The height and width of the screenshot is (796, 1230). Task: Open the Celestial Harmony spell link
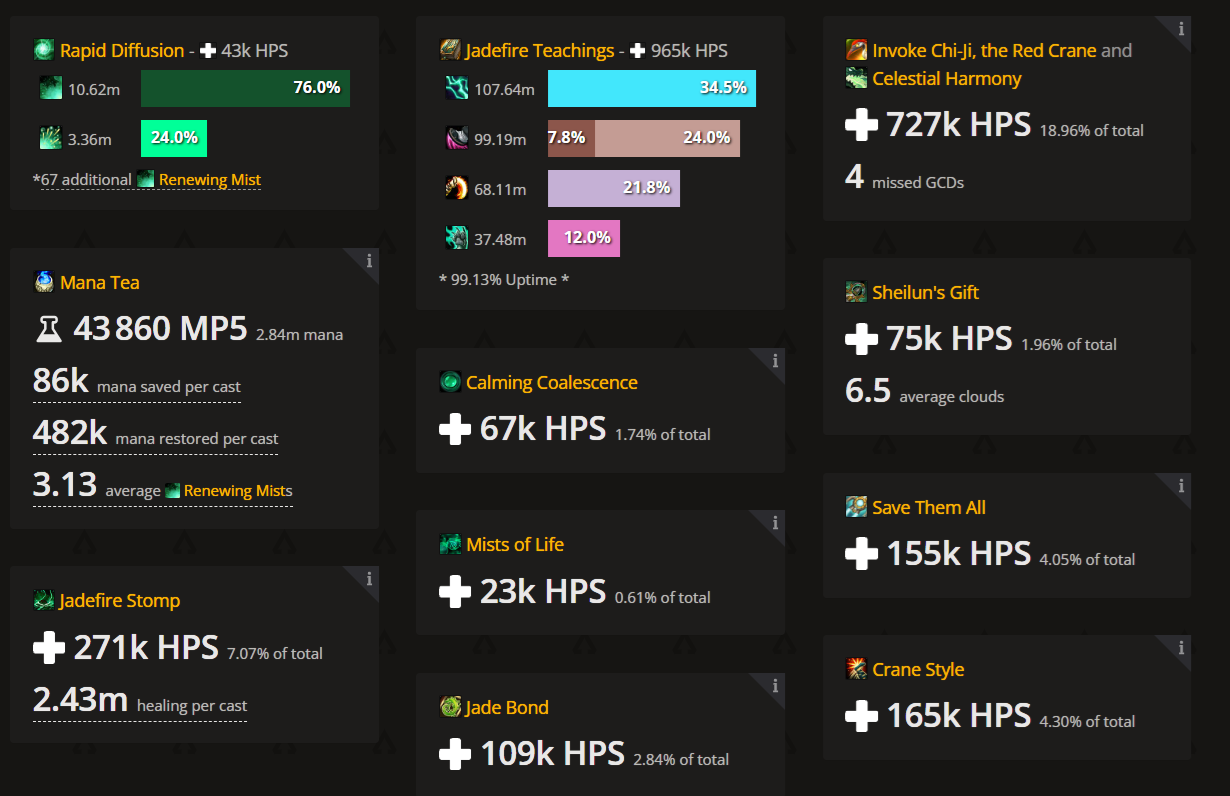[x=946, y=78]
